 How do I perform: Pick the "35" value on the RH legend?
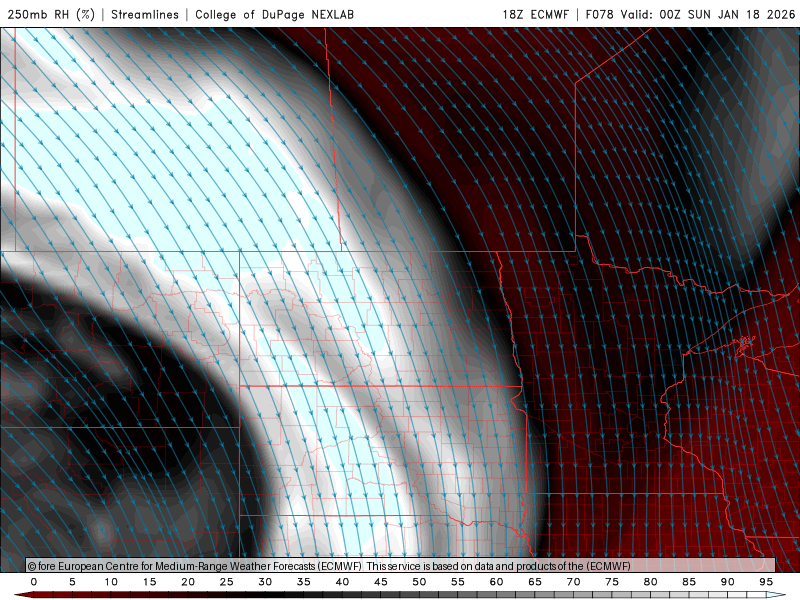(x=304, y=582)
